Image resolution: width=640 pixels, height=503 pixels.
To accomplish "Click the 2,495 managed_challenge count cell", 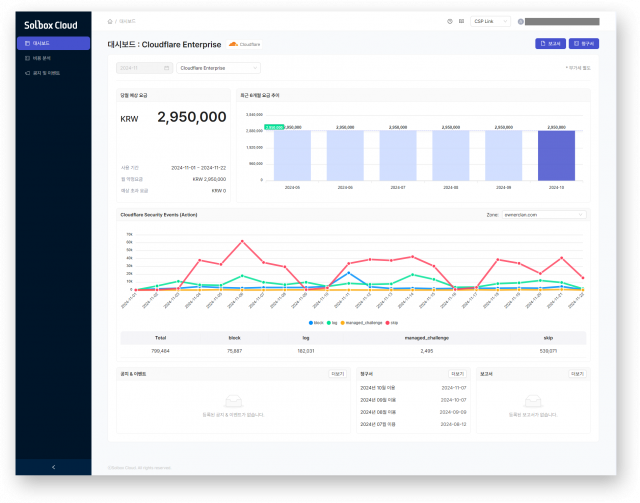I will pyautogui.click(x=427, y=351).
